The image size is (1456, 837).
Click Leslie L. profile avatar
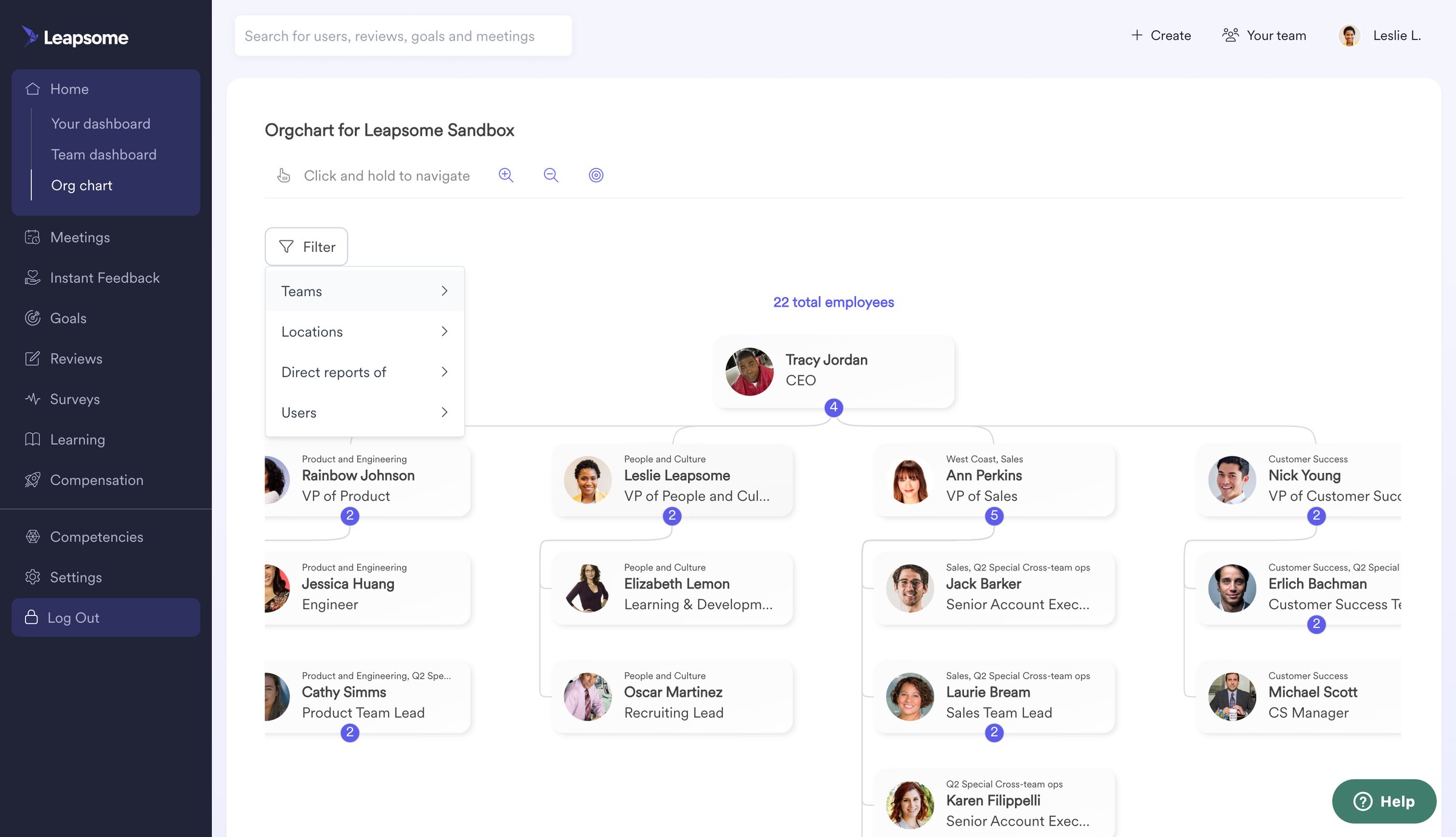(x=1349, y=36)
